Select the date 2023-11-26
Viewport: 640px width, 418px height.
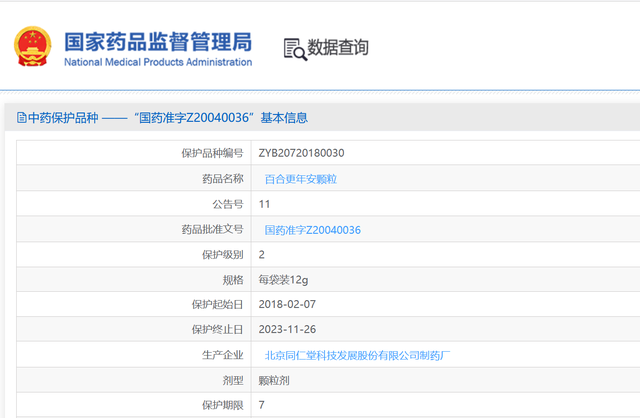click(287, 329)
